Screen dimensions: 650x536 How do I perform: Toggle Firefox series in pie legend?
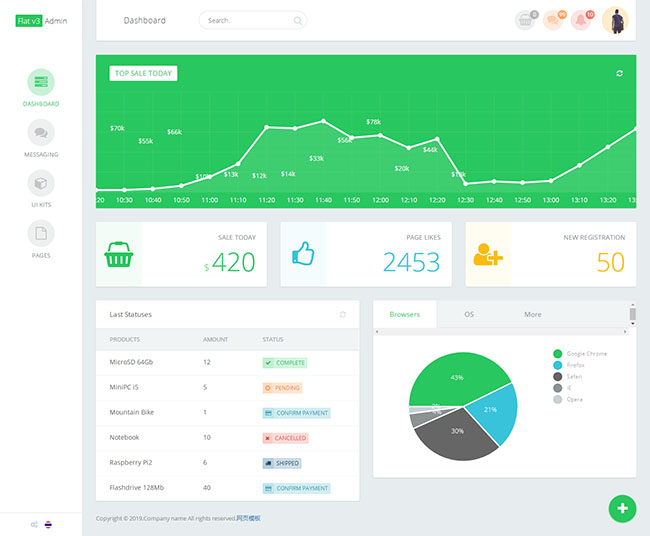tap(573, 365)
